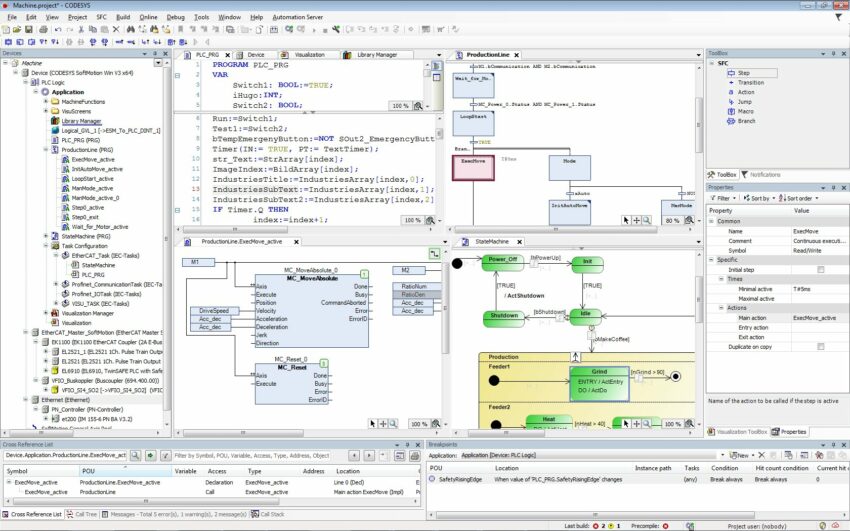Pin the Cross Reference List panel pushpin
The width and height of the screenshot is (850, 531).
[408, 444]
